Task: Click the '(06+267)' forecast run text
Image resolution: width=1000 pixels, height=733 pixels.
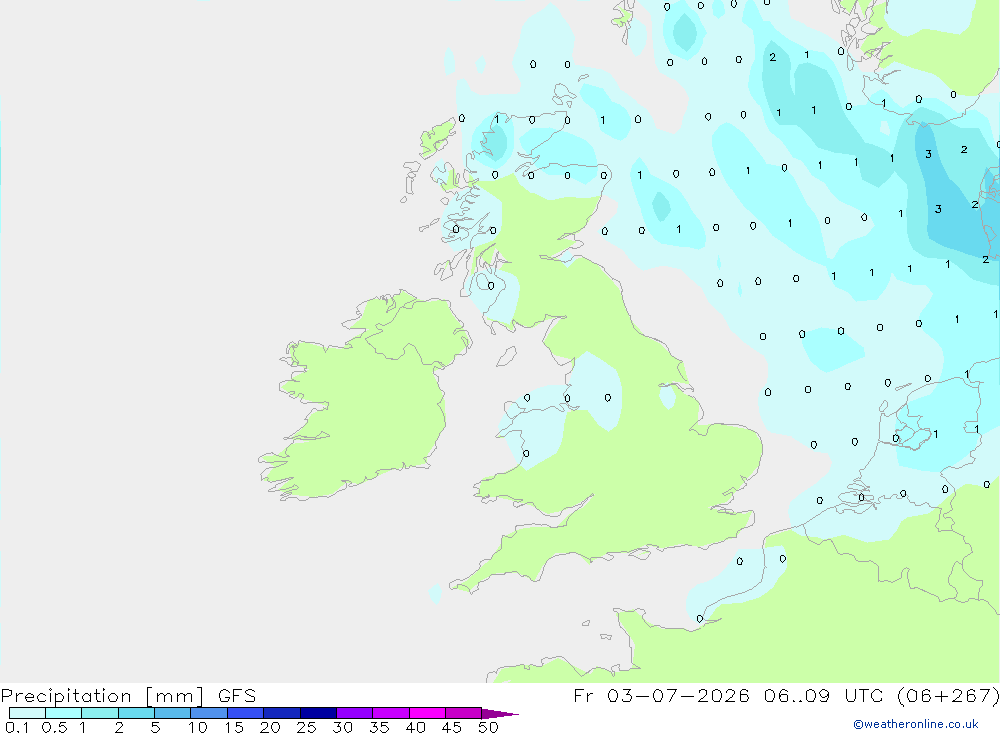Action: click(948, 695)
